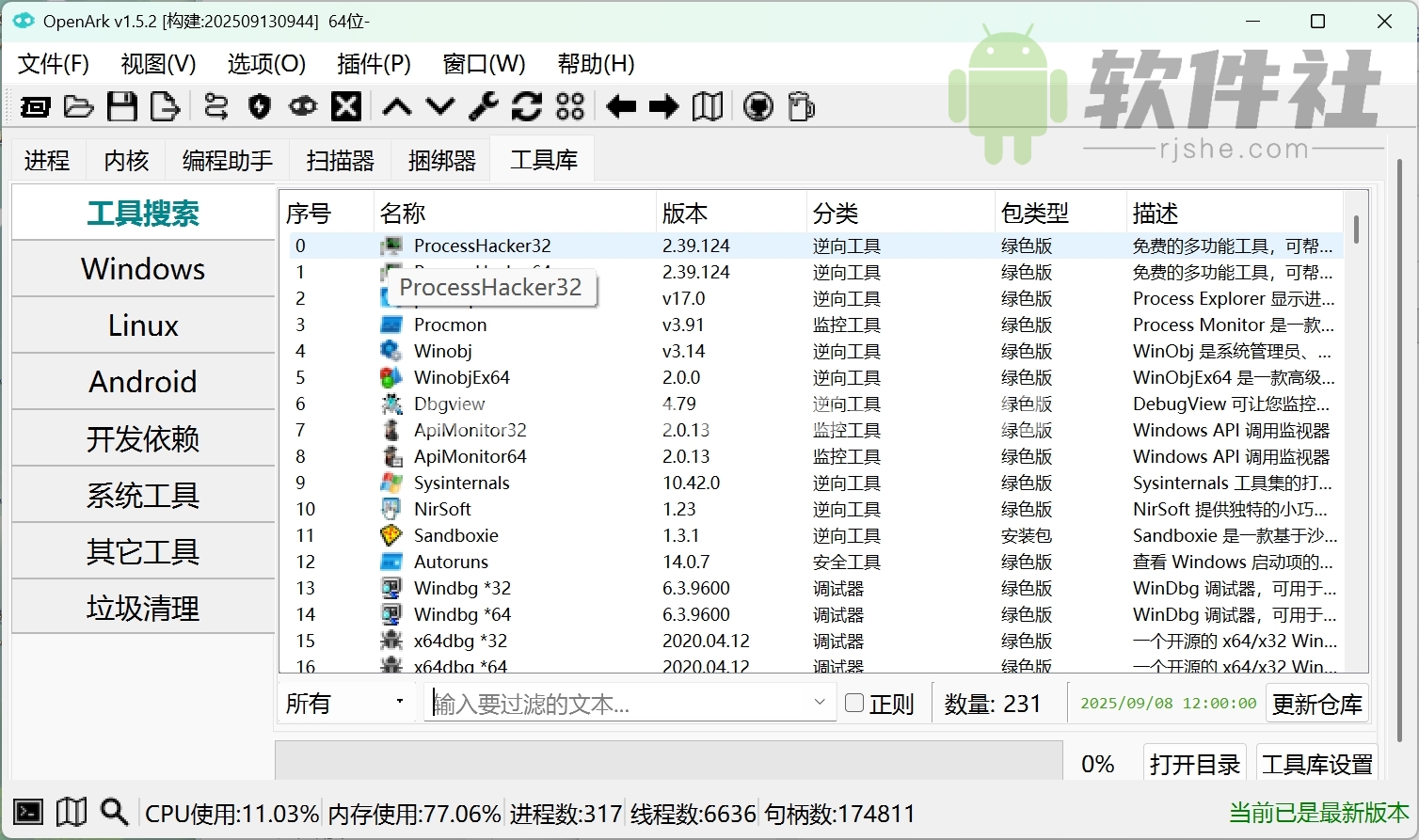The image size is (1419, 840).
Task: Click the back navigation arrow icon
Action: point(620,106)
